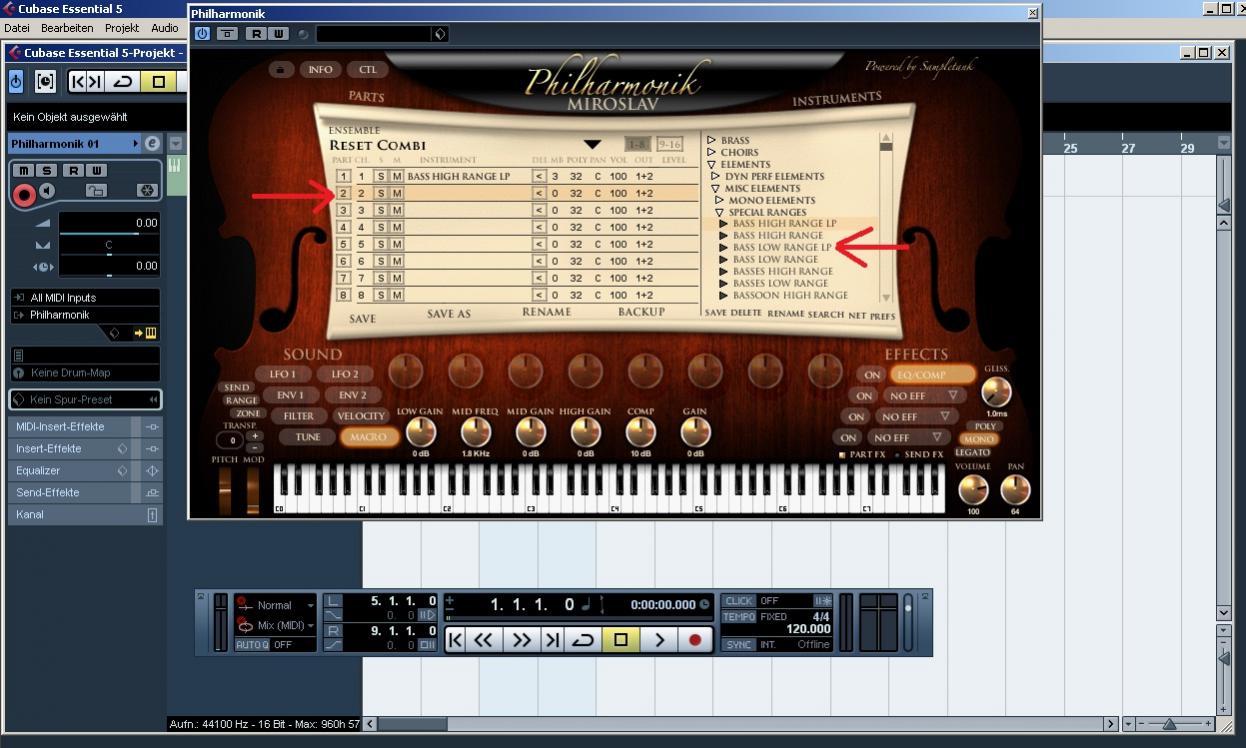The width and height of the screenshot is (1246, 748).
Task: Expand the DYN PERF ELEMENTS folder
Action: [715, 176]
